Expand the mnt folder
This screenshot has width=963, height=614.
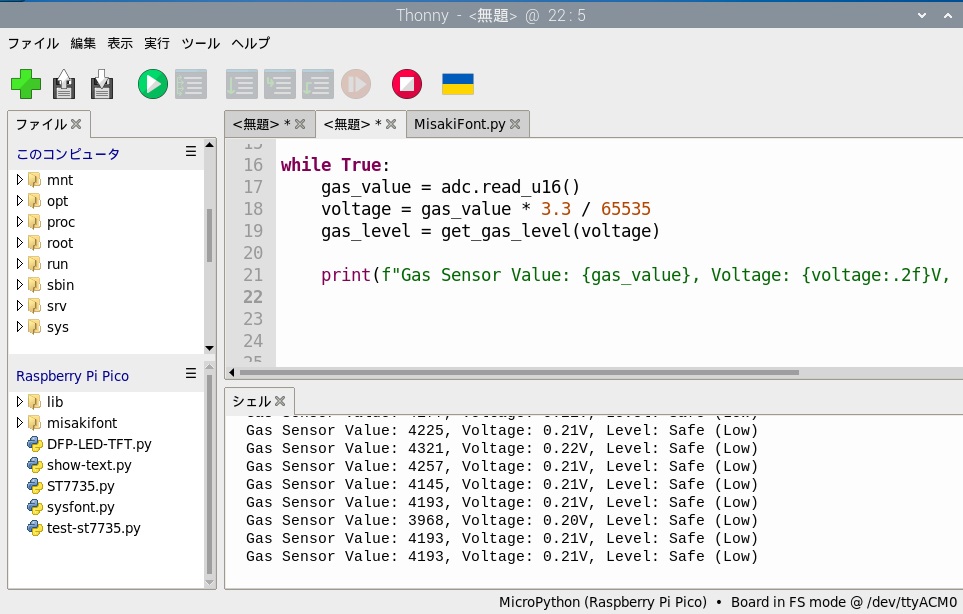[20, 180]
